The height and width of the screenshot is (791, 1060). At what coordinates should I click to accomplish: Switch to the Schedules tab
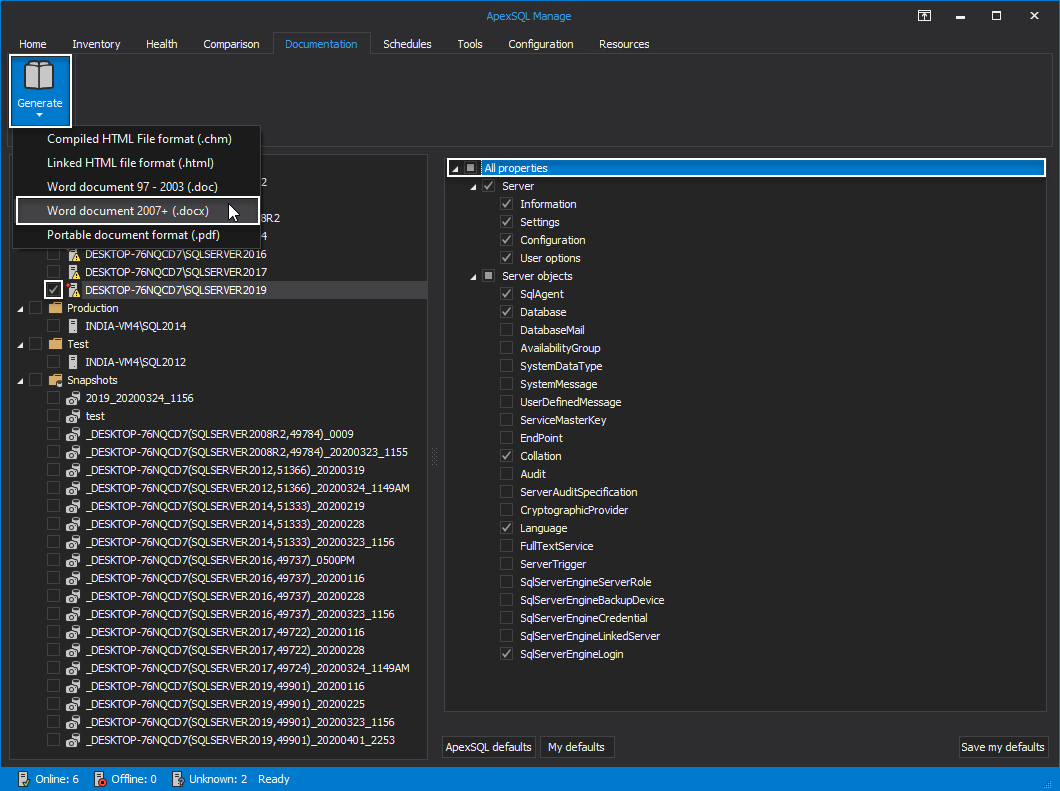pos(407,44)
